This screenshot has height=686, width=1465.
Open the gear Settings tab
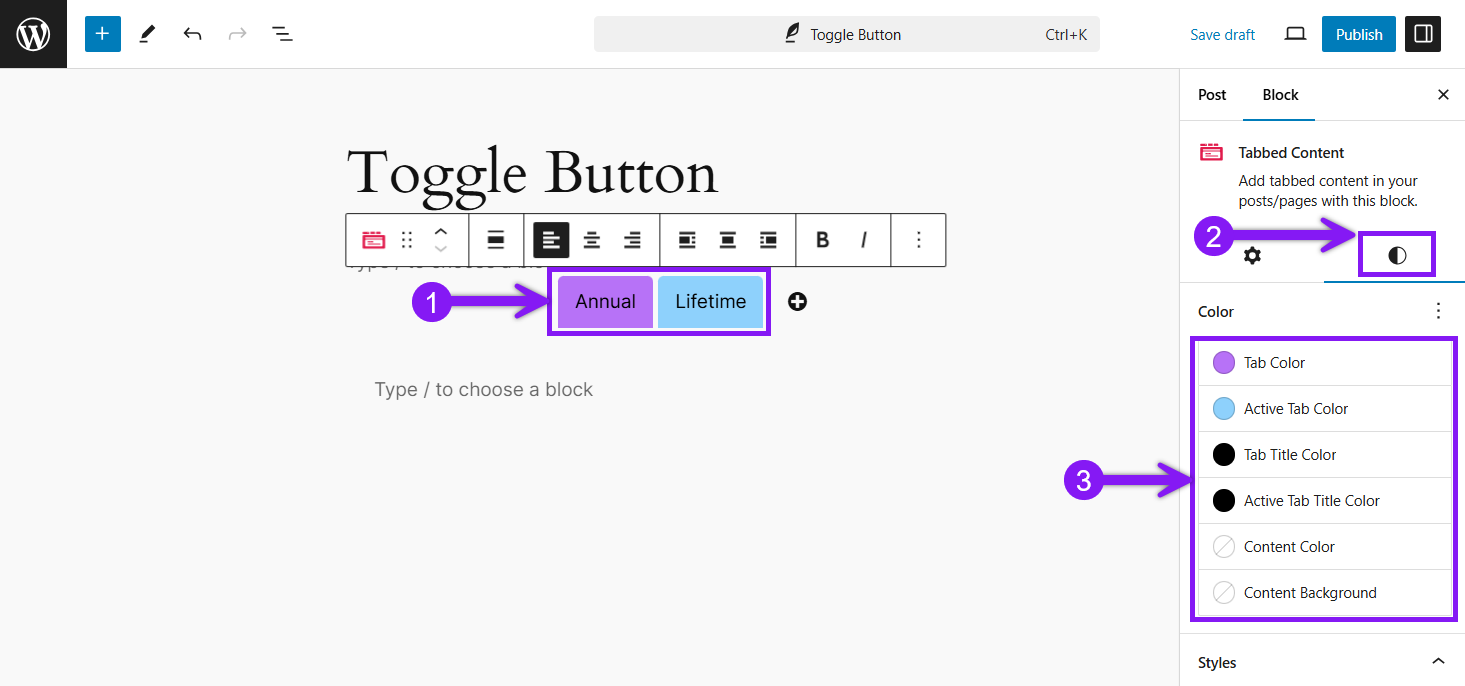coord(1252,256)
